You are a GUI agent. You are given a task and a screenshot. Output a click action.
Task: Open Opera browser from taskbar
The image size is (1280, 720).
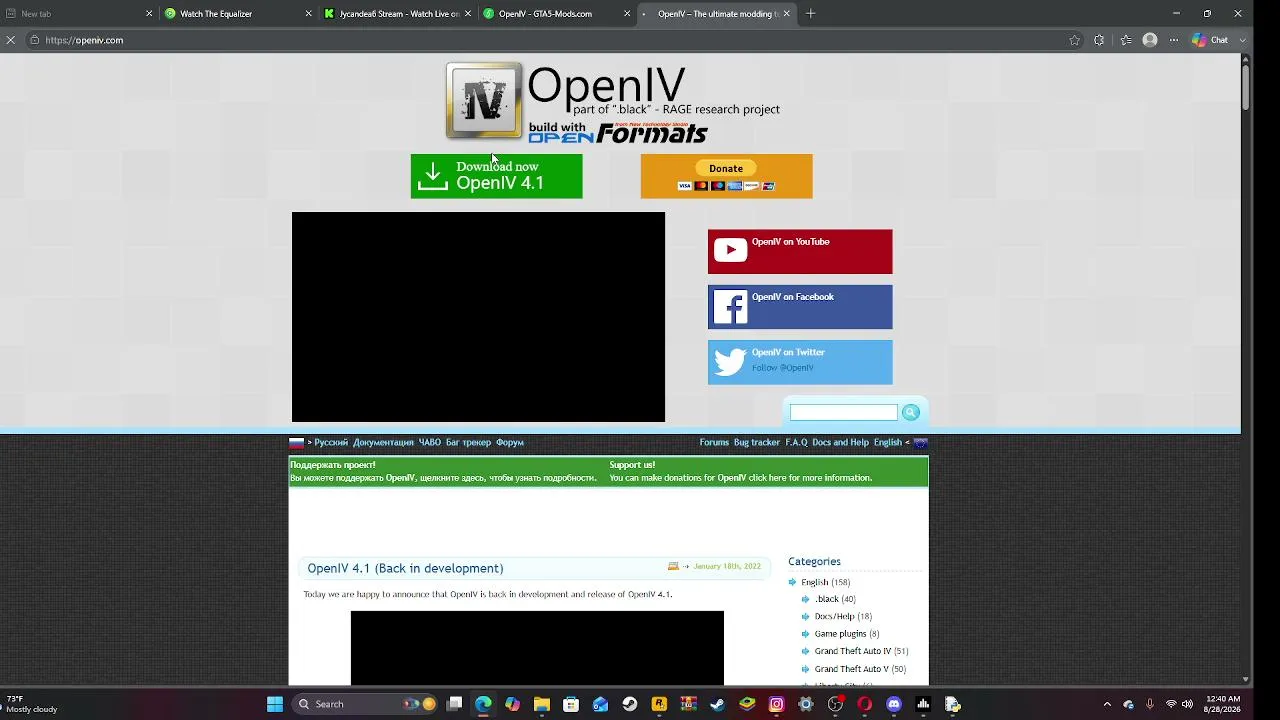click(864, 704)
